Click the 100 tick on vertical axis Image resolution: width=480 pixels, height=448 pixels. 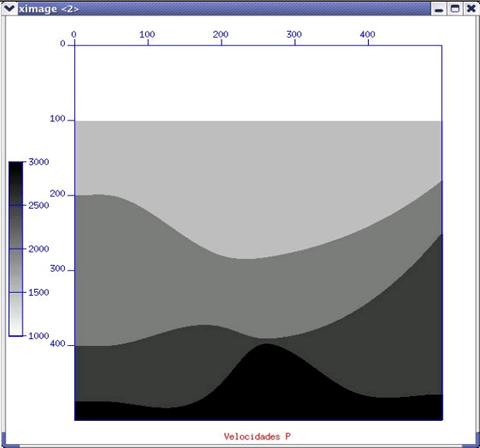click(57, 119)
